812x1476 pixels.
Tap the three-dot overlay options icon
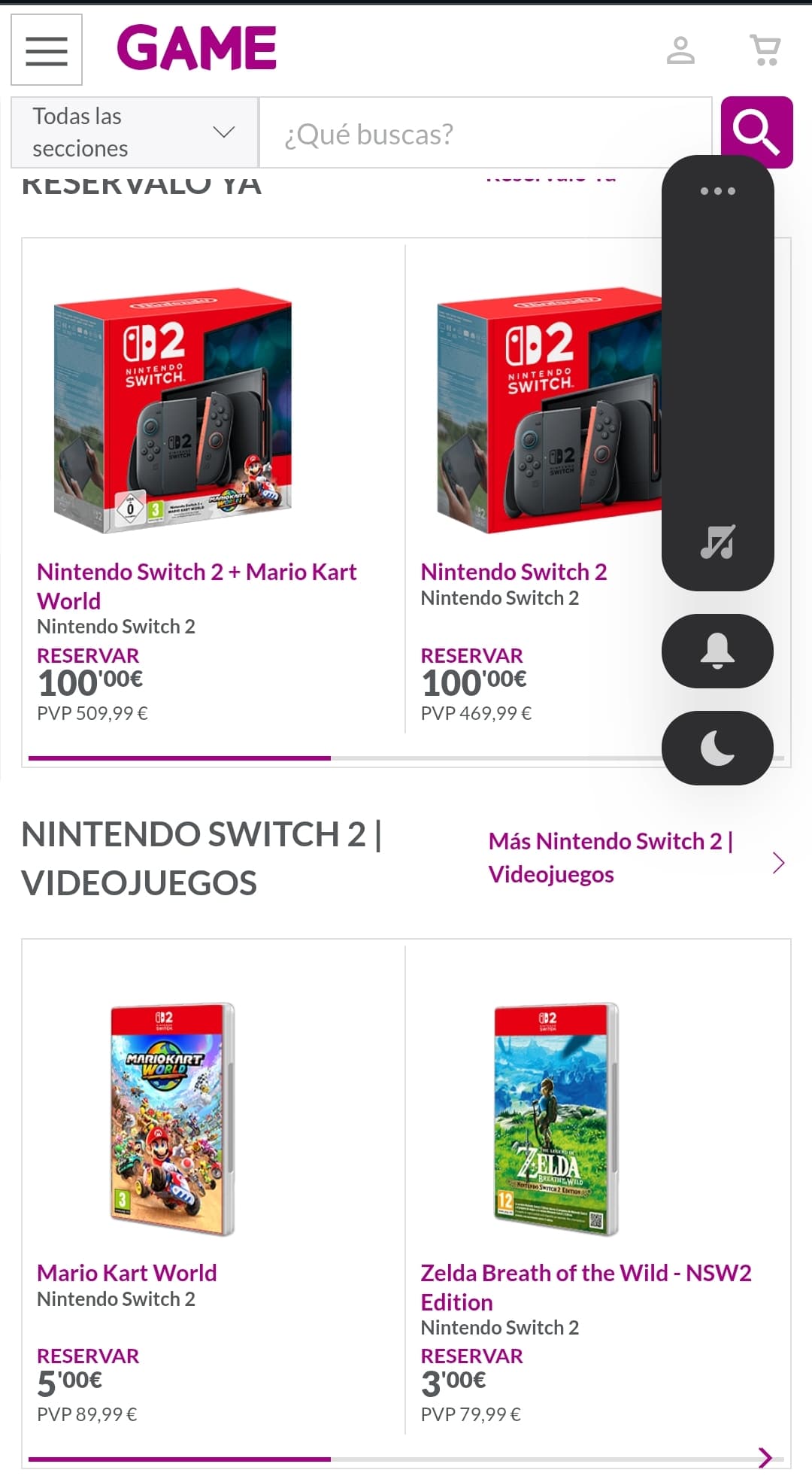[717, 191]
